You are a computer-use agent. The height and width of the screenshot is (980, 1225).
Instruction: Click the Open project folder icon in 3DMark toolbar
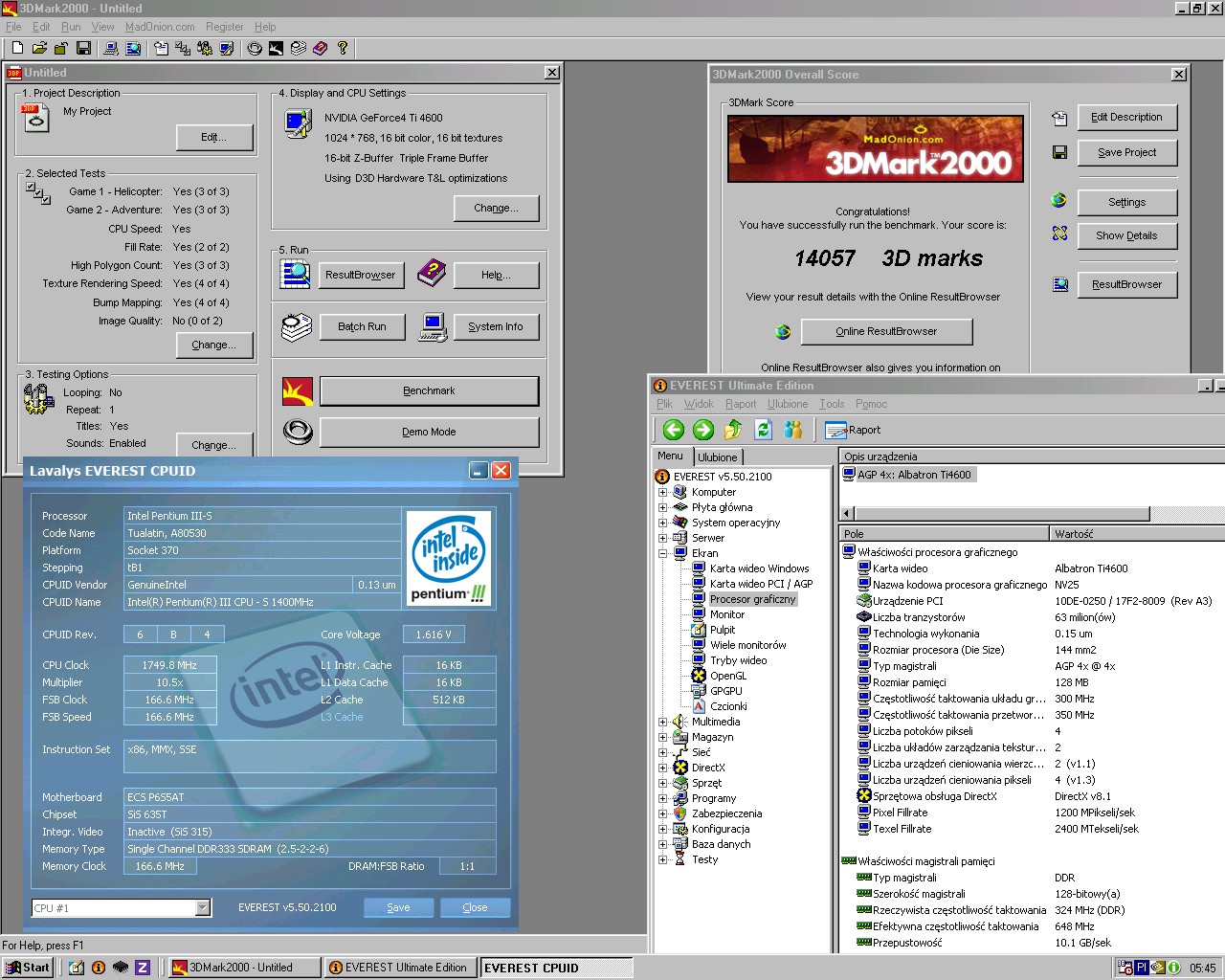click(39, 48)
